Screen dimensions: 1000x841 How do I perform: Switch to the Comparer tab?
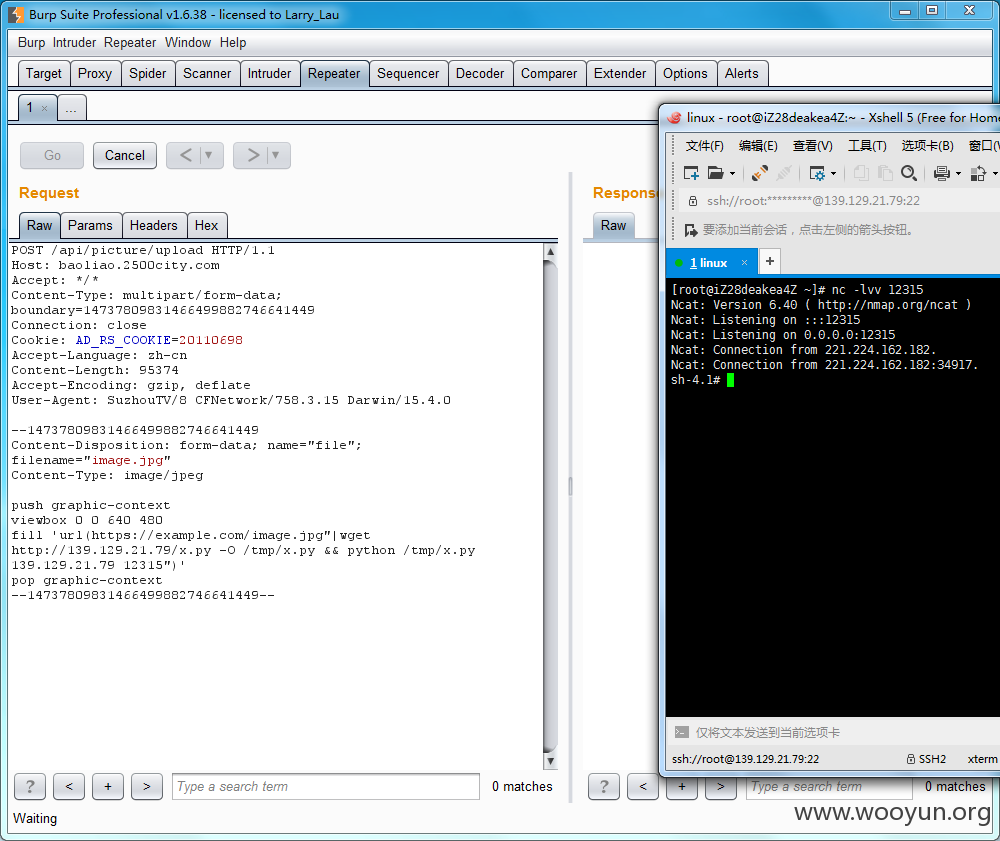point(548,73)
